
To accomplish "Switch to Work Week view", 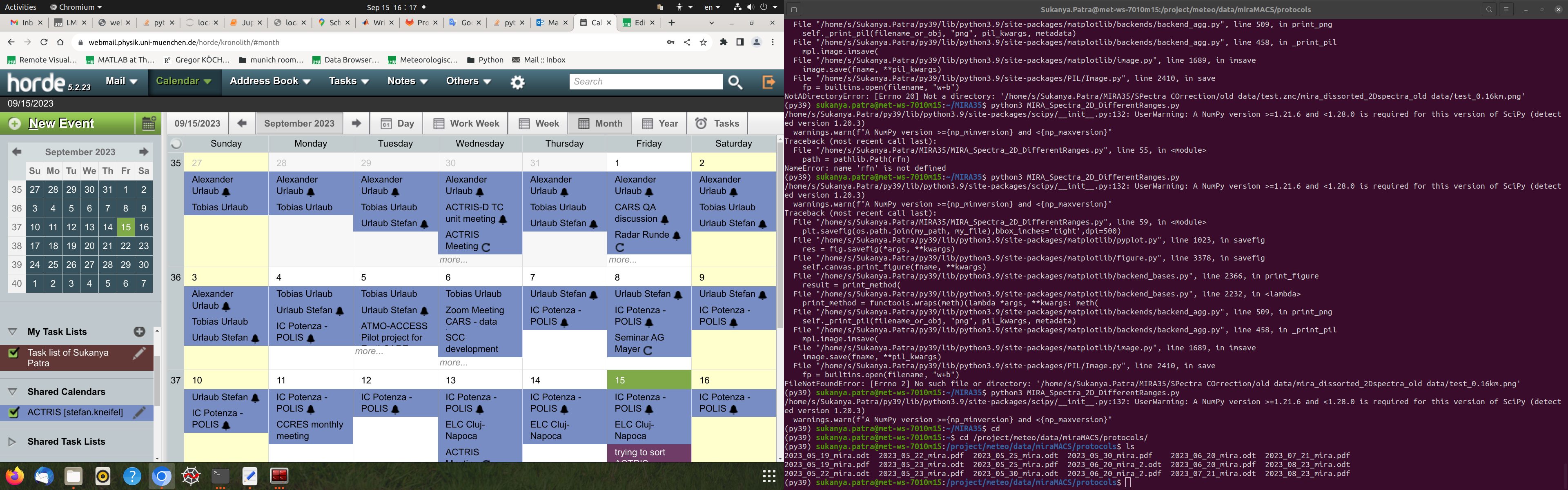I will click(x=465, y=124).
